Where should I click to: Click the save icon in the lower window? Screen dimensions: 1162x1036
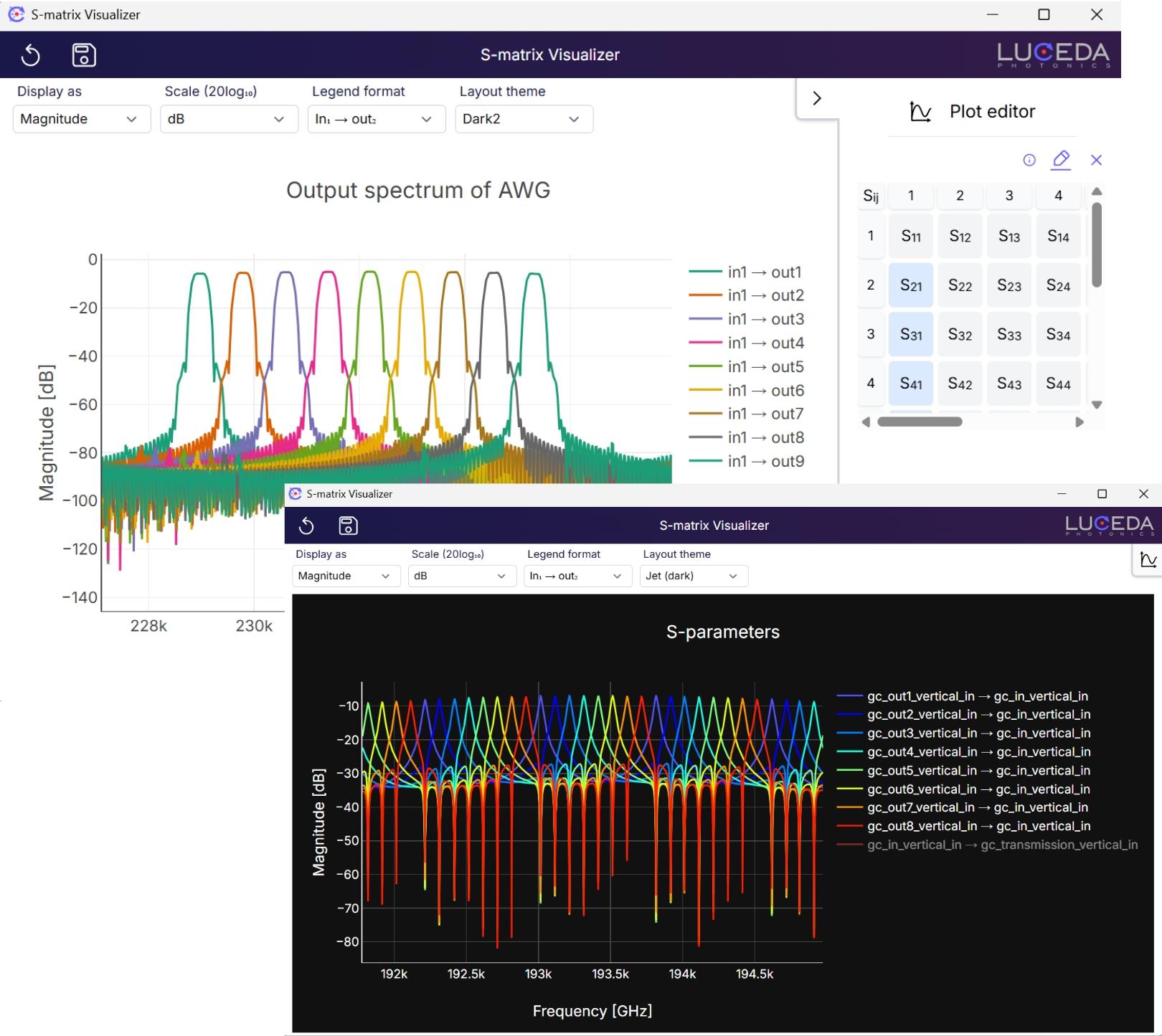tap(348, 526)
